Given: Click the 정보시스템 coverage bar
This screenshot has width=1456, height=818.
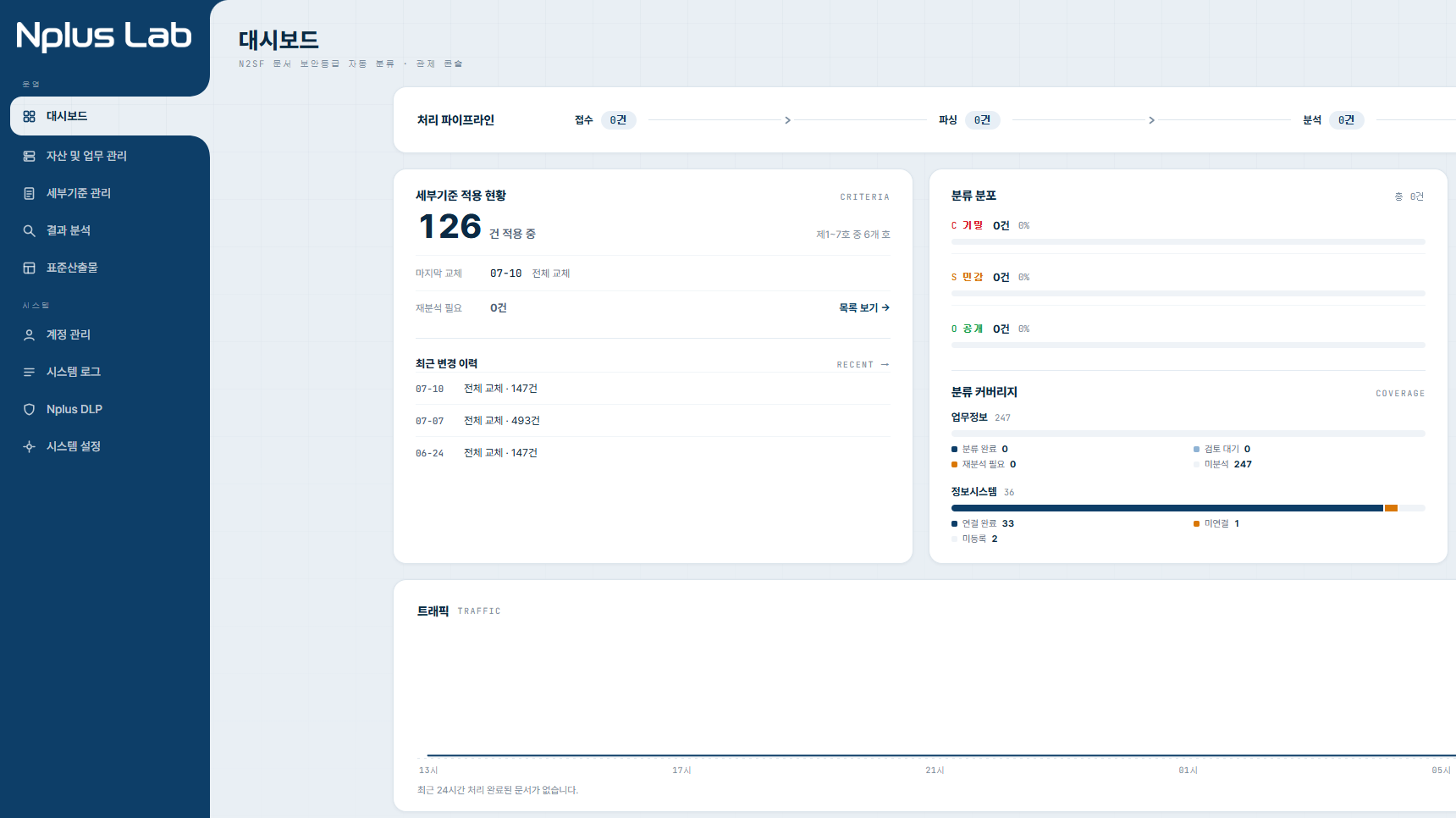Looking at the screenshot, I should point(1188,508).
